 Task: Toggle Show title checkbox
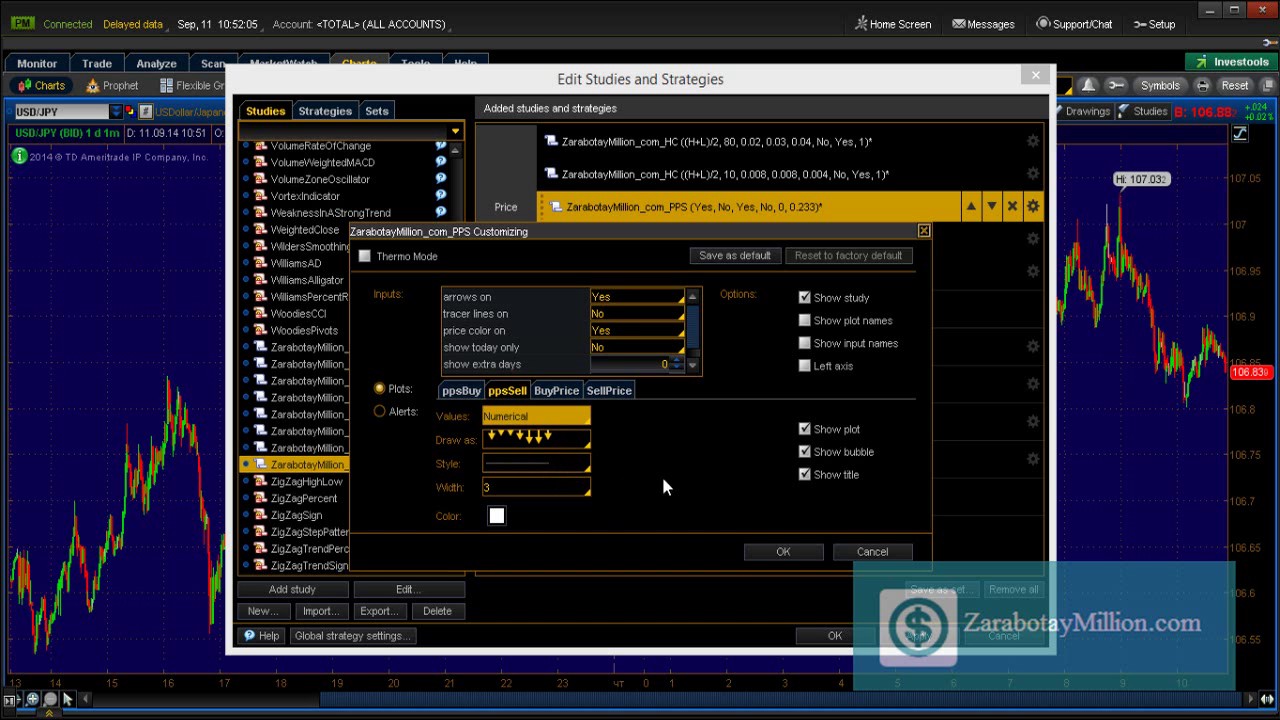tap(804, 475)
